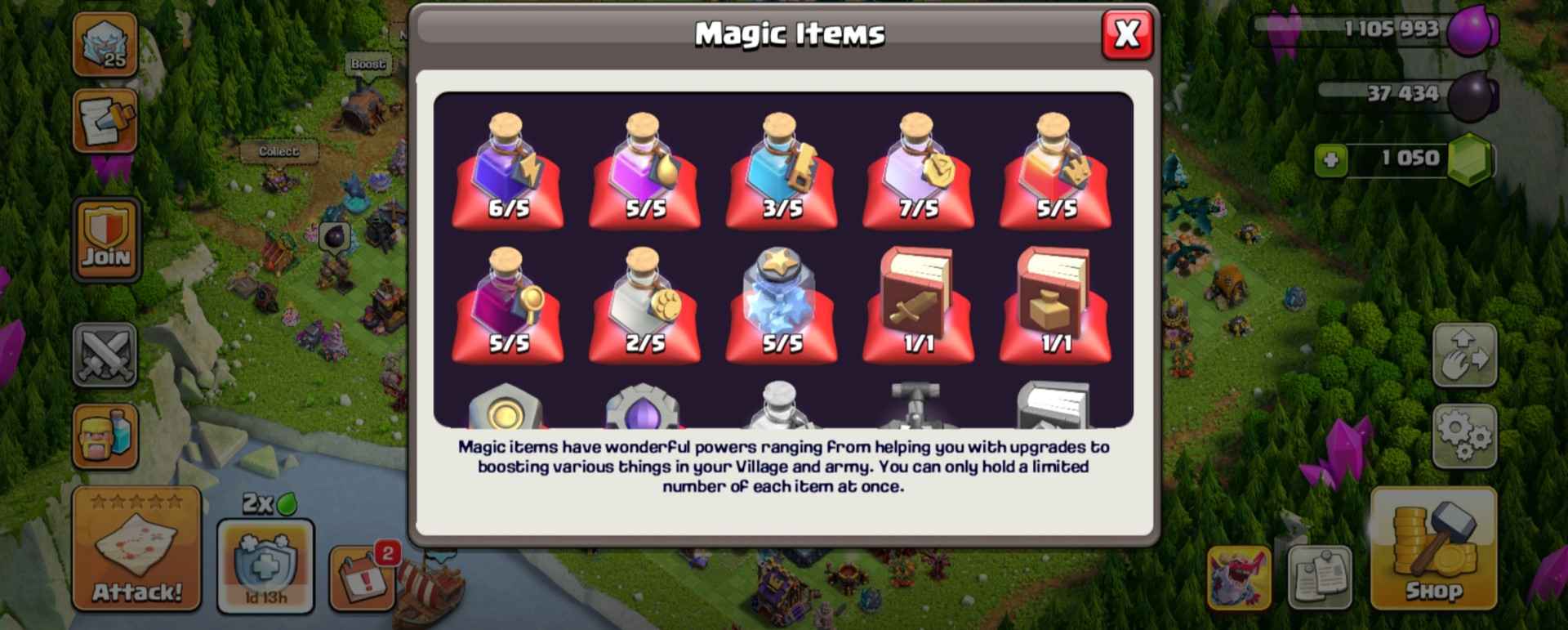Screen dimensions: 1568x630
Task: Open settings gear icon
Action: point(1465,436)
